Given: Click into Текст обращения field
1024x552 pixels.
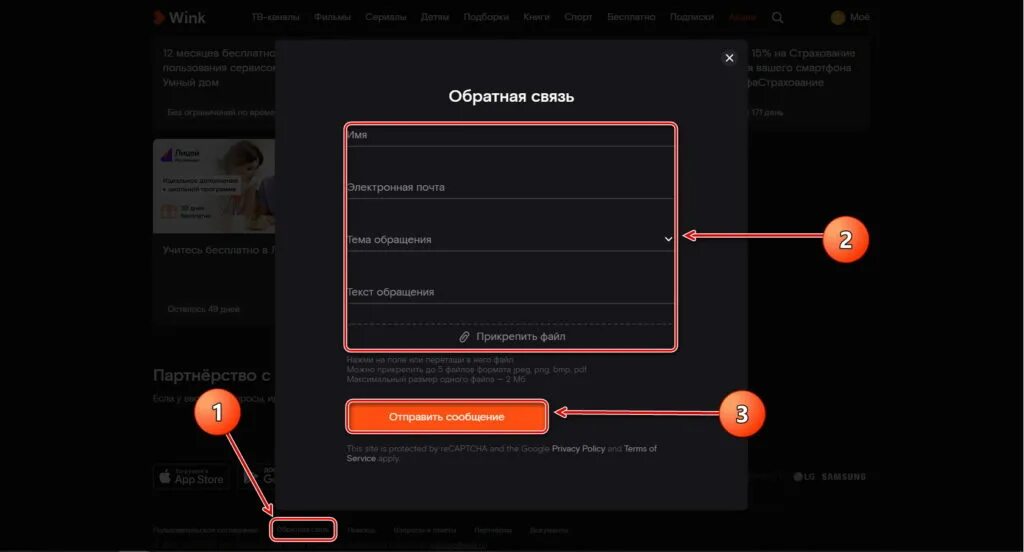Looking at the screenshot, I should tap(510, 292).
